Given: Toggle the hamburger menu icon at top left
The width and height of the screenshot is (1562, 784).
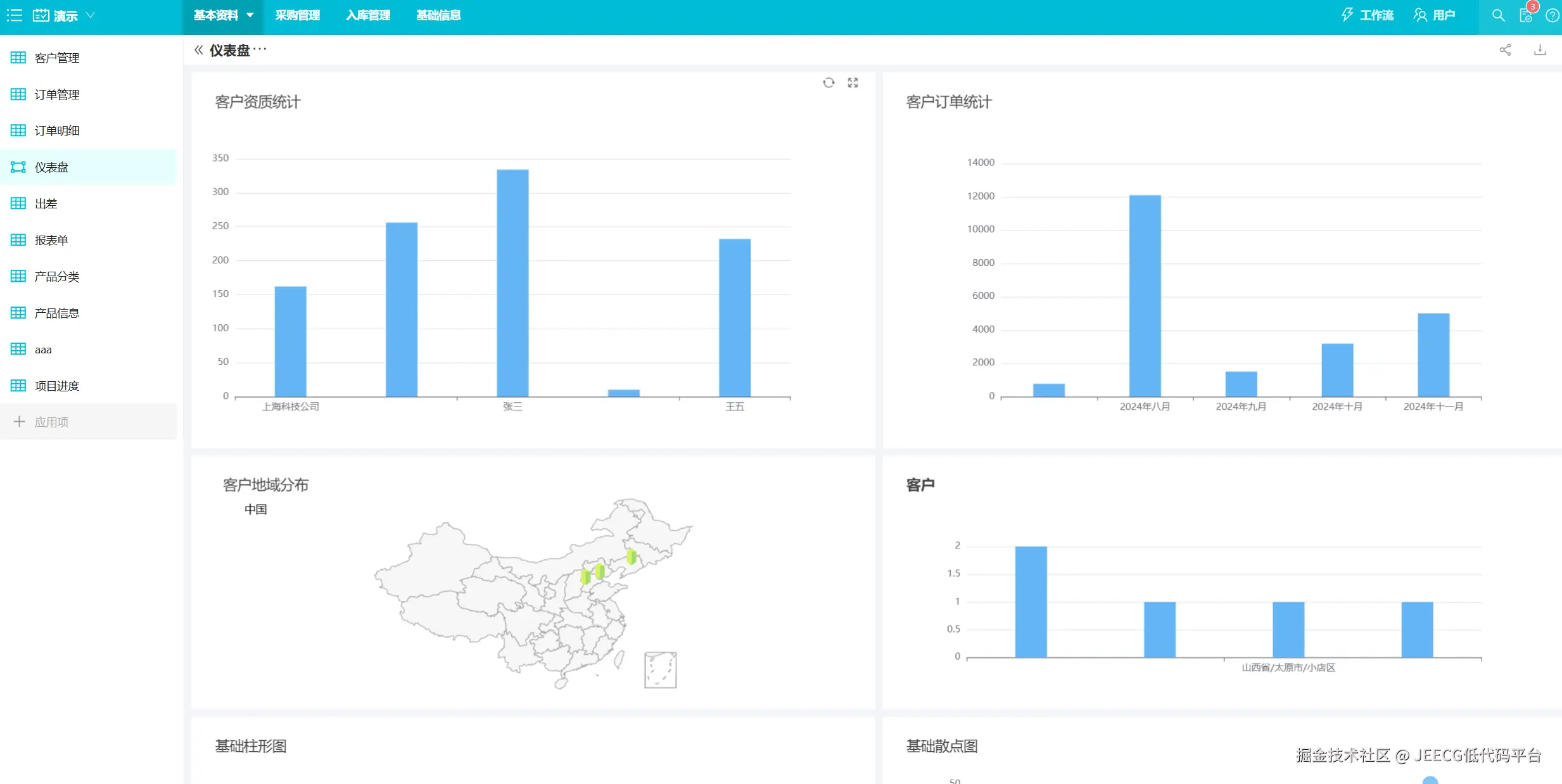Looking at the screenshot, I should pyautogui.click(x=15, y=15).
